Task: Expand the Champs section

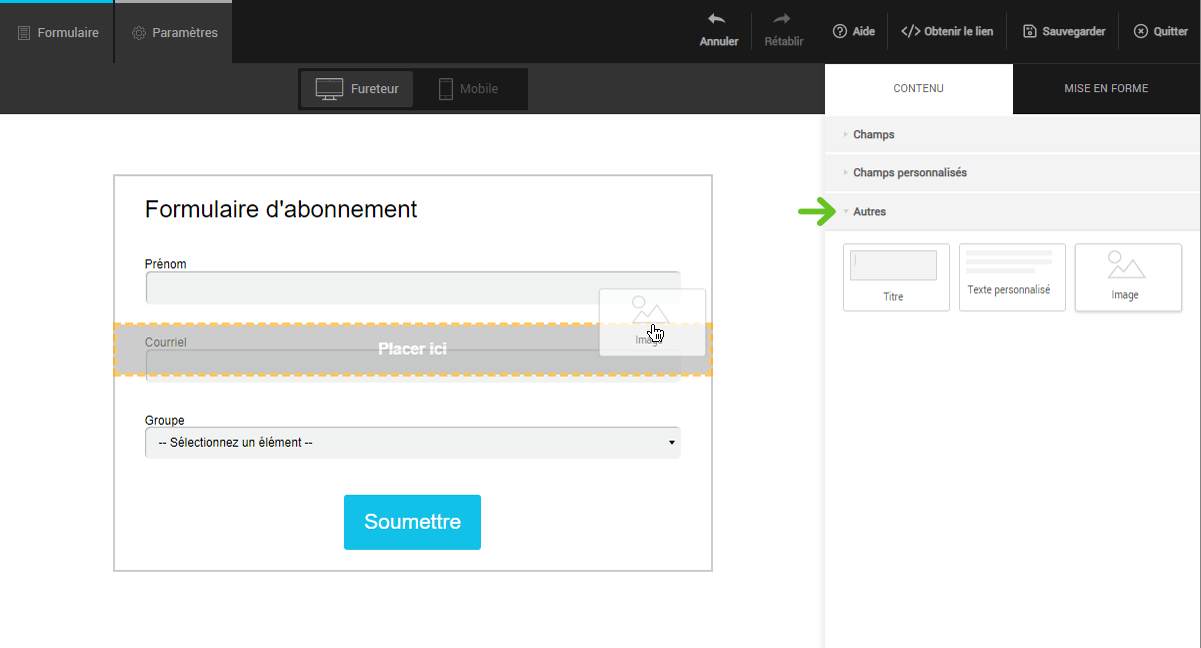Action: point(874,134)
